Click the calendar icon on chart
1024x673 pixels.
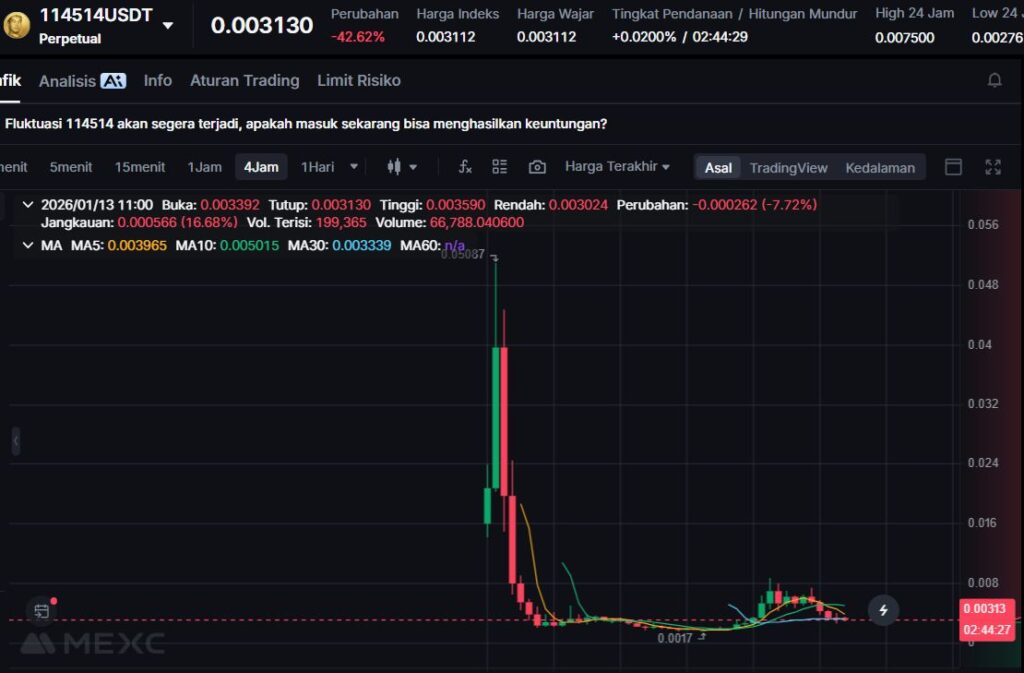pos(41,610)
